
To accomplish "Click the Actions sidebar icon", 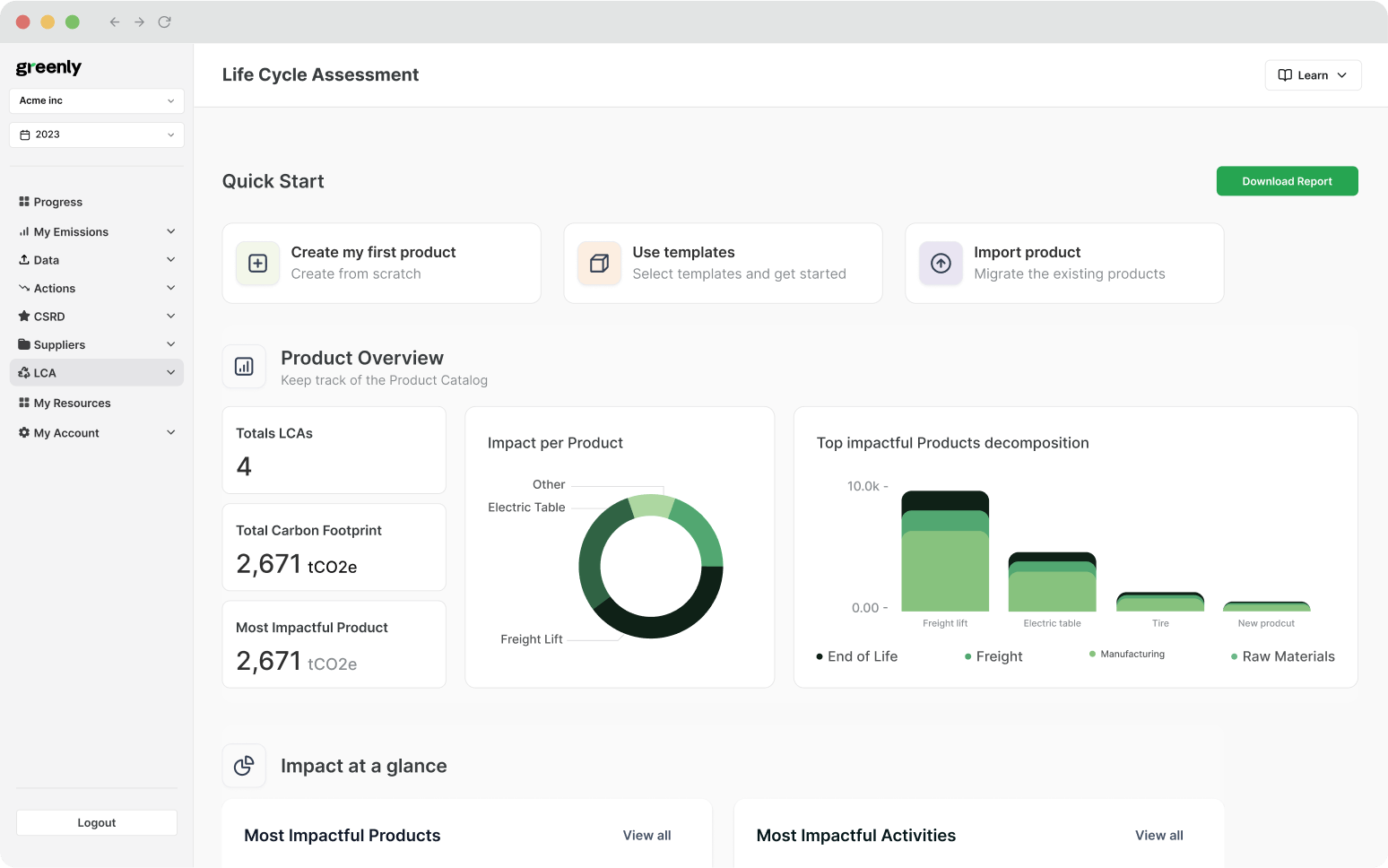I will 24,288.
